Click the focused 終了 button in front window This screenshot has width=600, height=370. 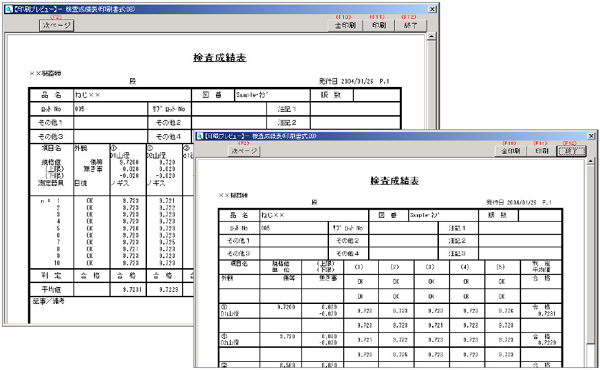(571, 151)
